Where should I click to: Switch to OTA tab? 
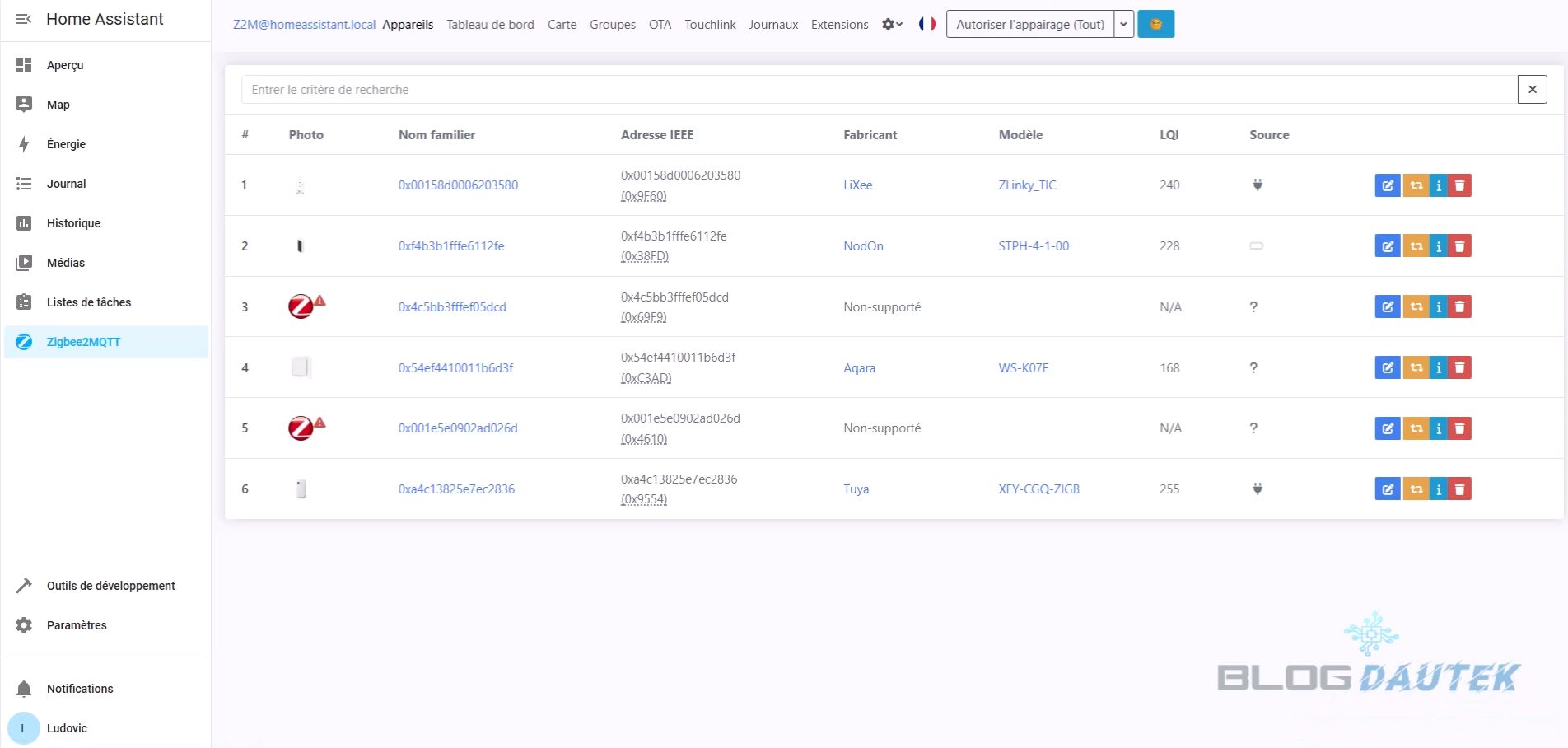pos(660,25)
